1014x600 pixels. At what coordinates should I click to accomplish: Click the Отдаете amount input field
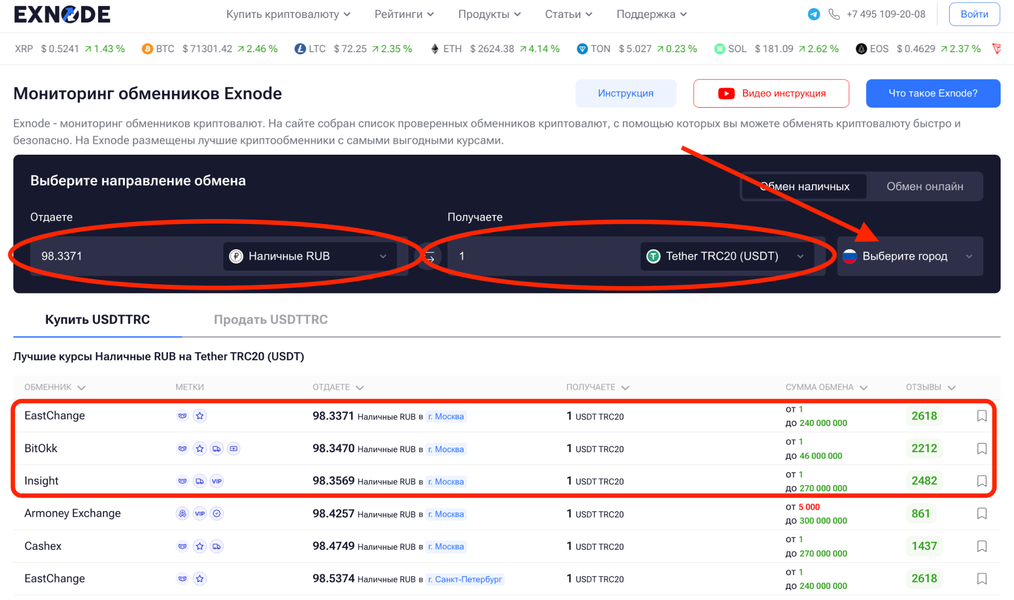point(120,257)
